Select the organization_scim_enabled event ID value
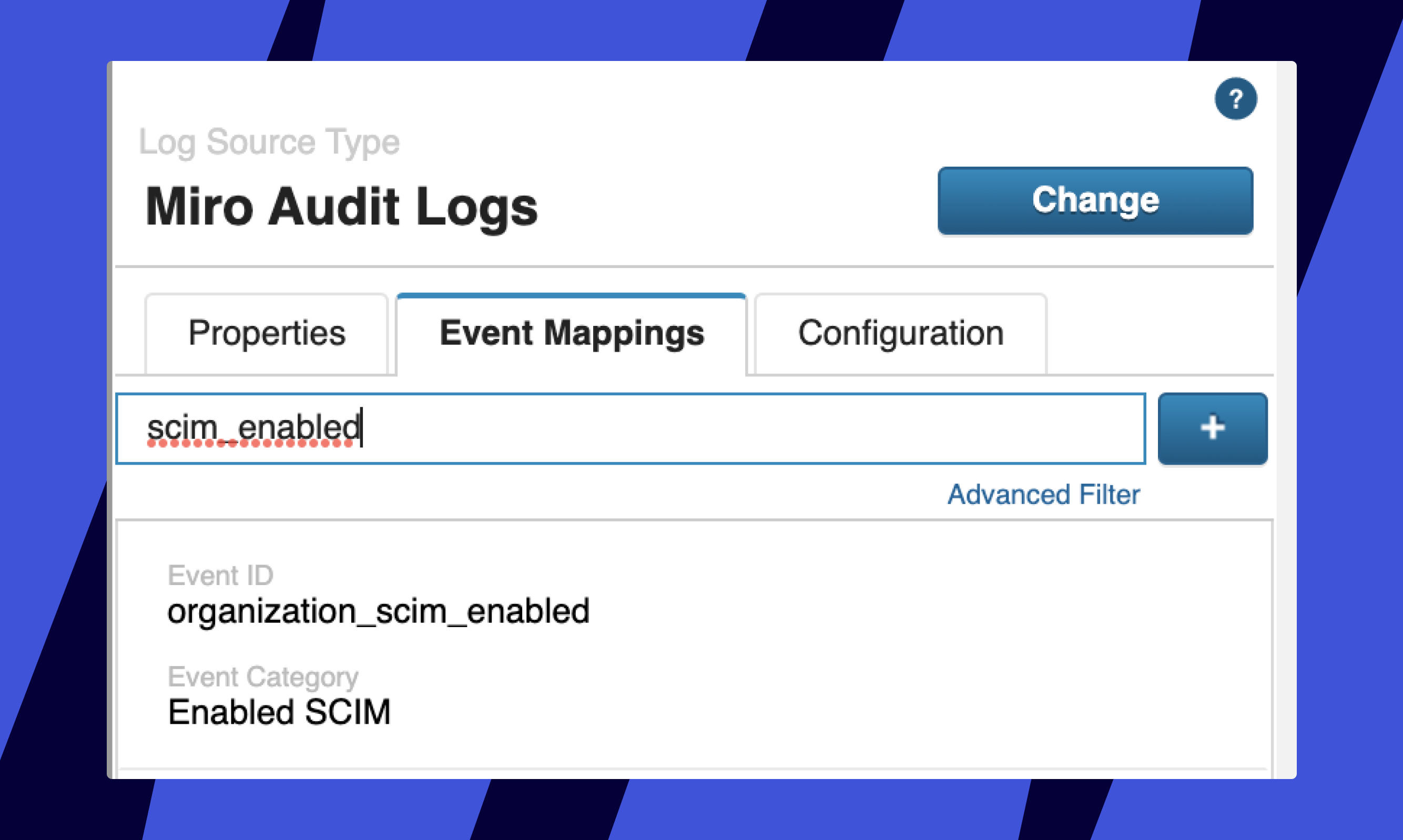 click(x=378, y=611)
